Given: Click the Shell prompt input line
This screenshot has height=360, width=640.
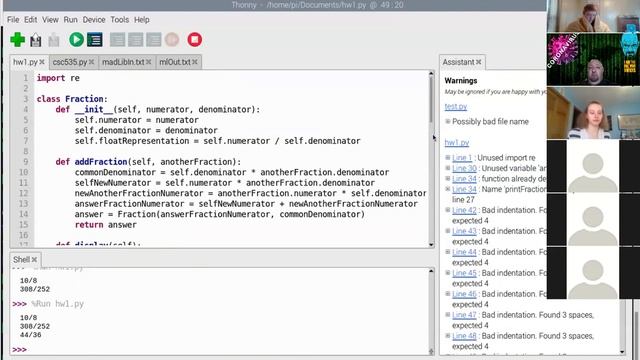Looking at the screenshot, I should point(220,350).
